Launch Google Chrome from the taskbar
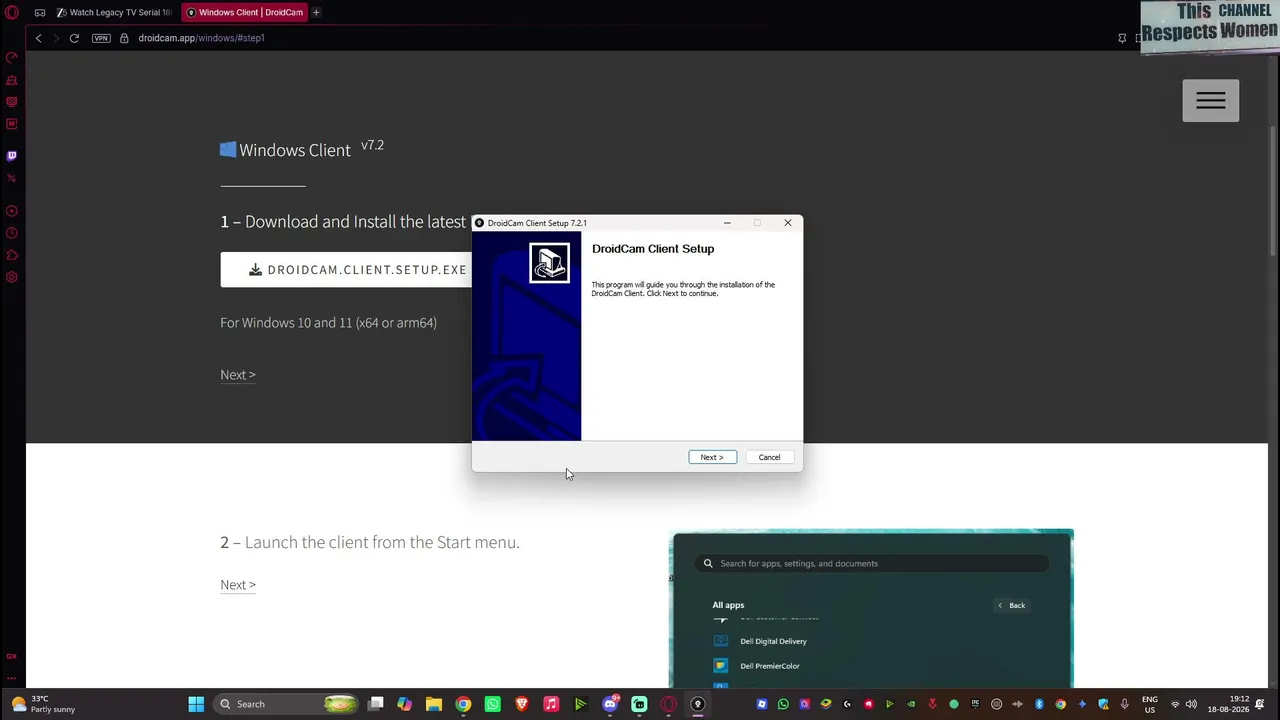 click(463, 704)
